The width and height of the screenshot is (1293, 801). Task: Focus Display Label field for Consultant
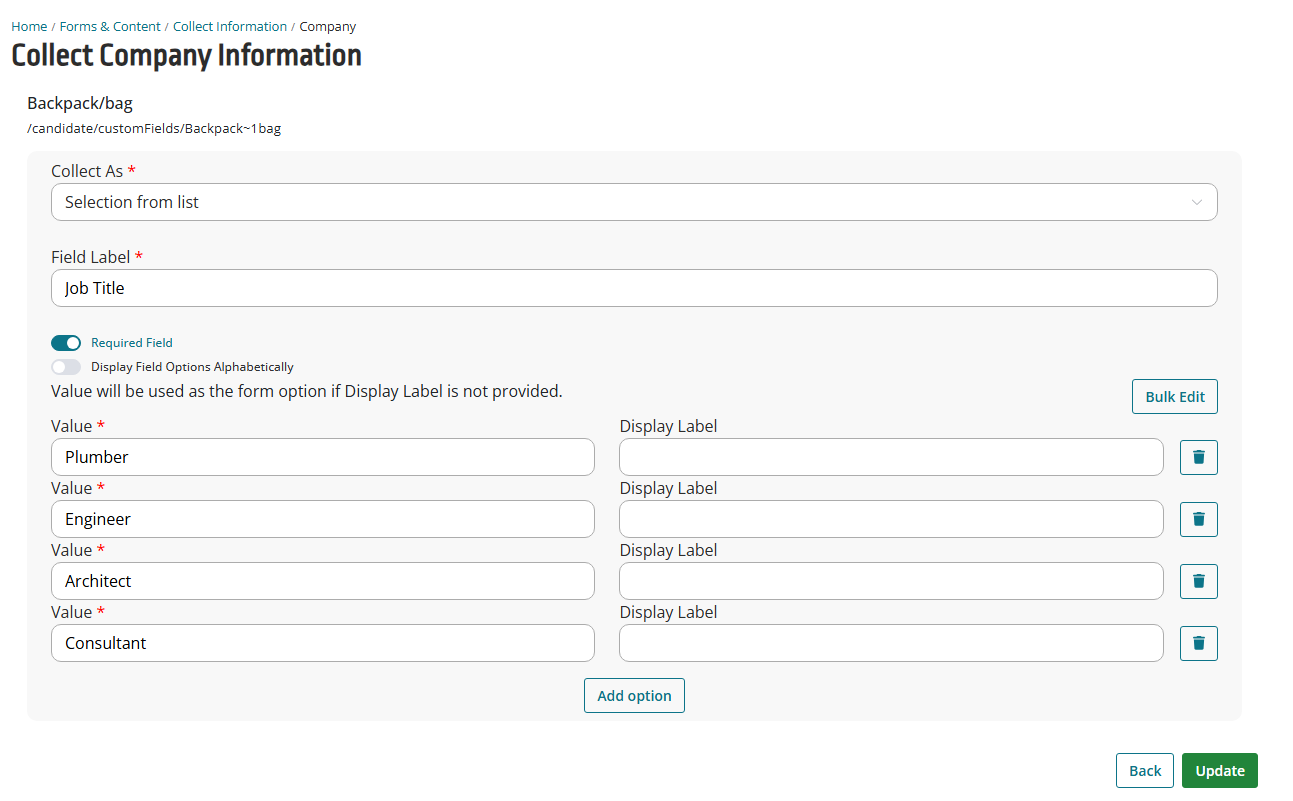[x=891, y=643]
